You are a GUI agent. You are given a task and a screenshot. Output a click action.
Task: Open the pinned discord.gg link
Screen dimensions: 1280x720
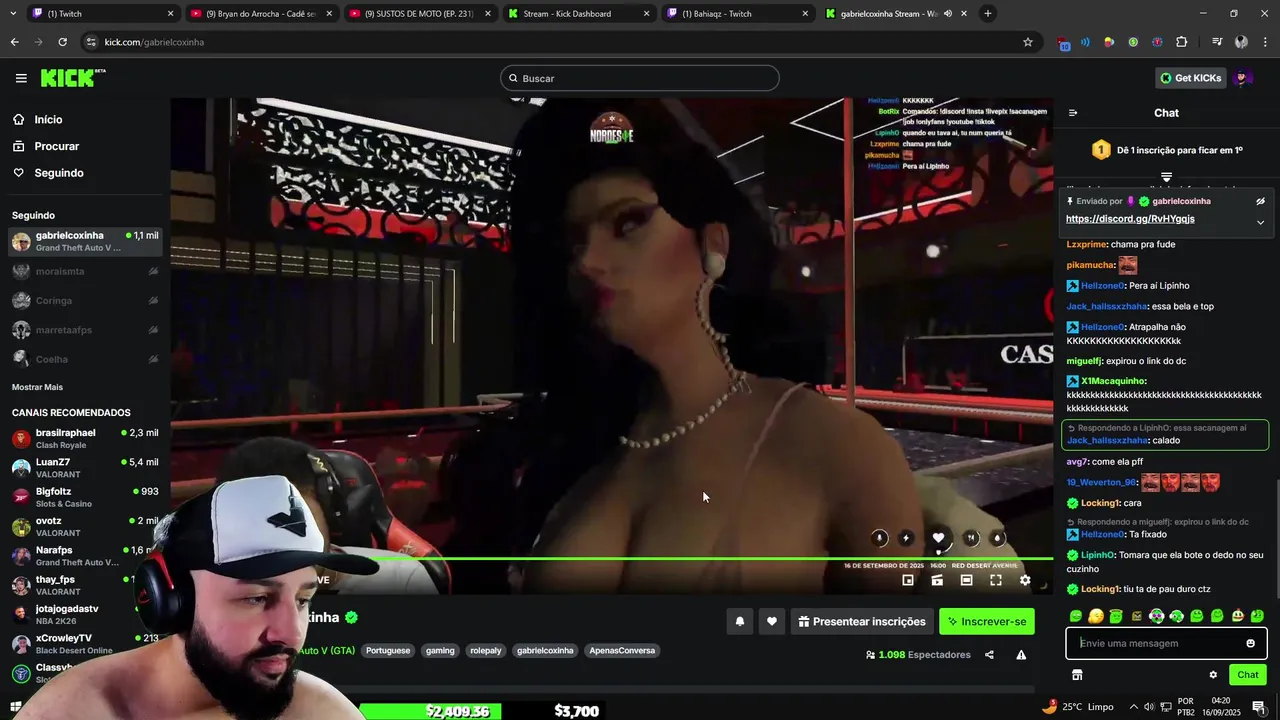coord(1130,219)
